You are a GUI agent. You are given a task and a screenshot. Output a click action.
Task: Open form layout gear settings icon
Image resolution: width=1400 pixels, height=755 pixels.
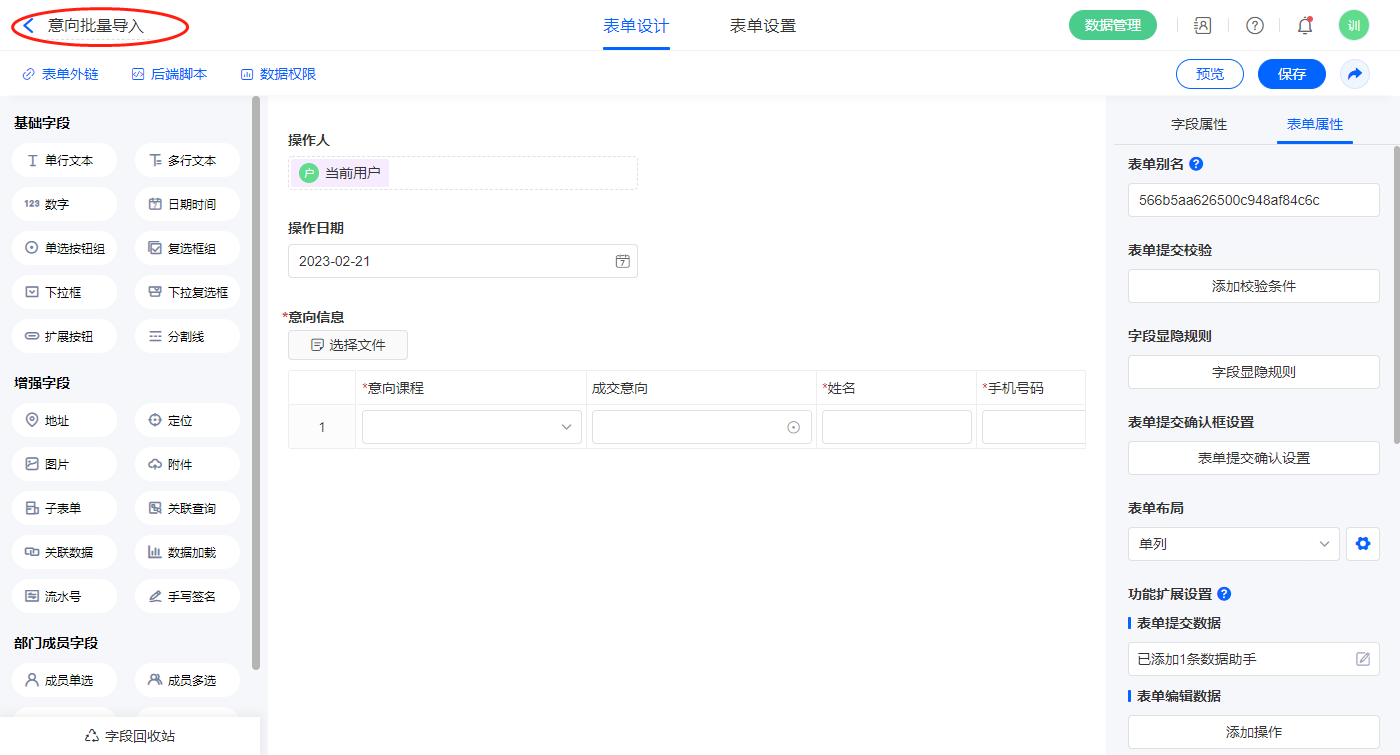click(1362, 544)
